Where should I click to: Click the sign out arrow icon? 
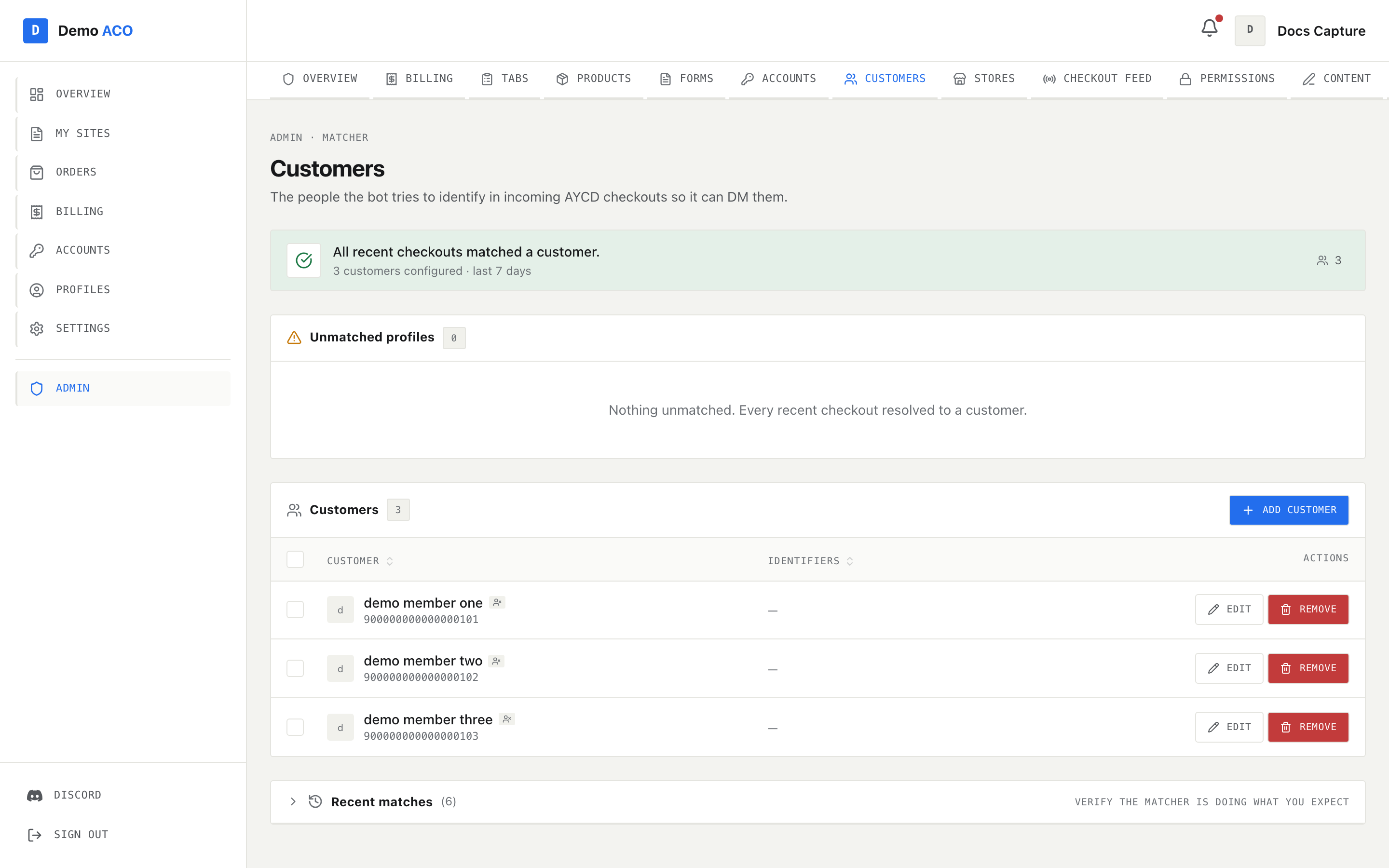pos(35,834)
